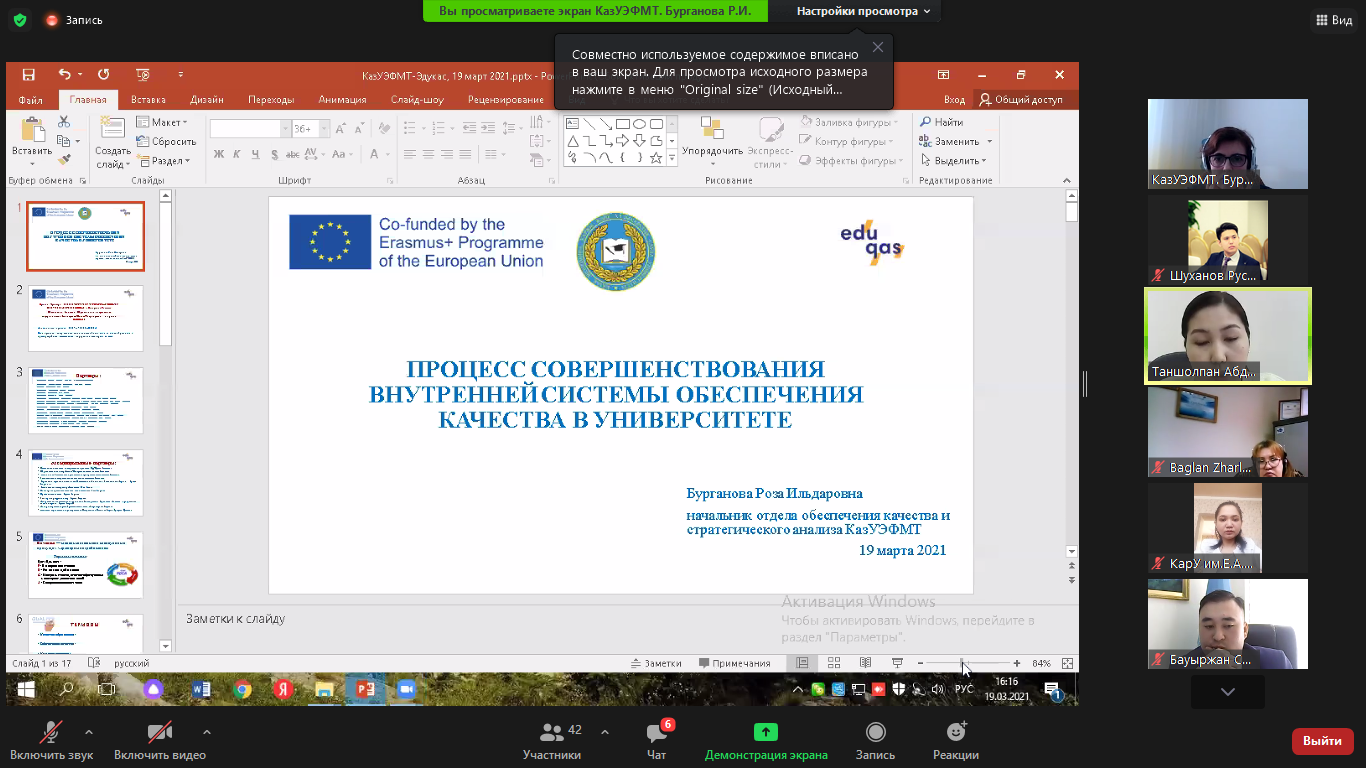
Task: Switch to the Вставка ribbon tab
Action: click(x=148, y=100)
